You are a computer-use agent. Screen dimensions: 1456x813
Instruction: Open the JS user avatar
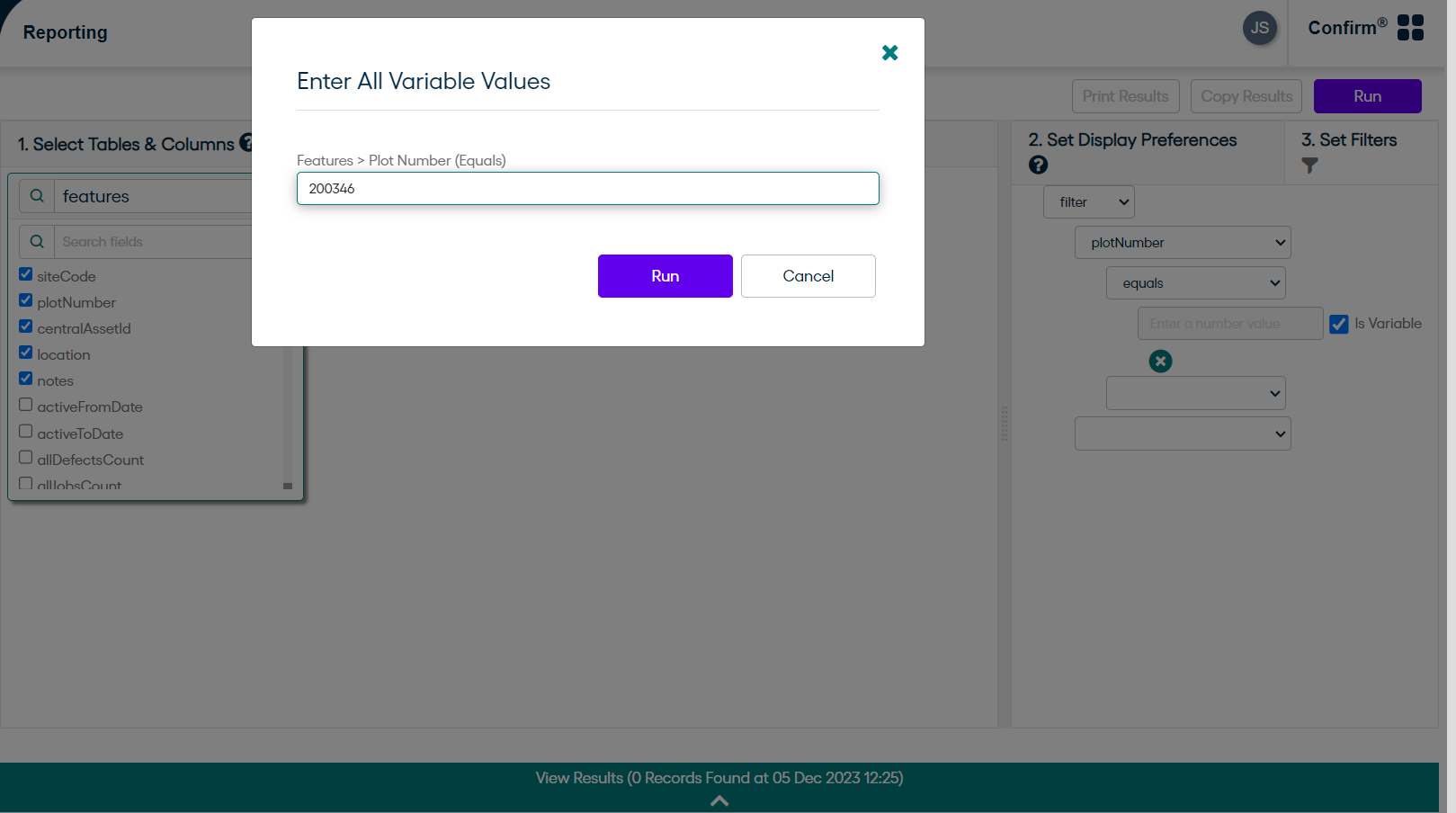point(1260,28)
